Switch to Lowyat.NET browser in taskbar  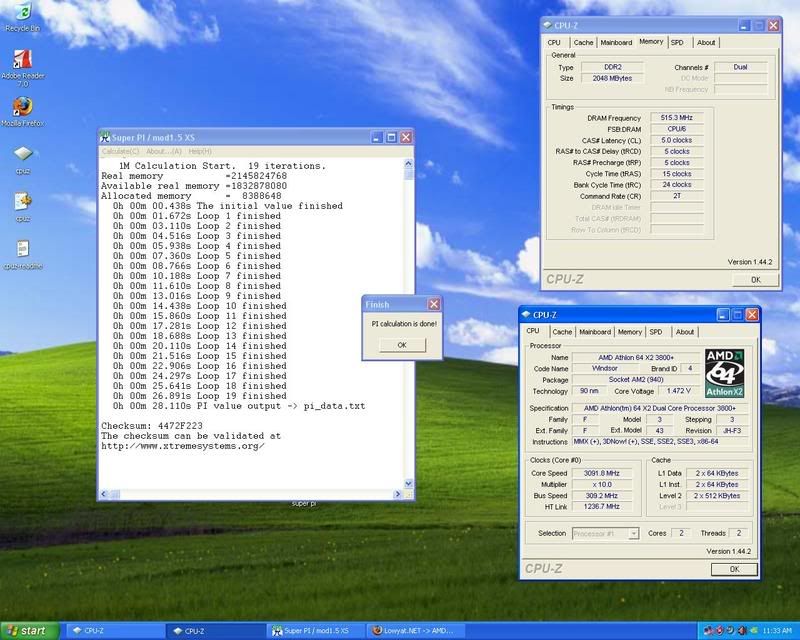tap(415, 631)
